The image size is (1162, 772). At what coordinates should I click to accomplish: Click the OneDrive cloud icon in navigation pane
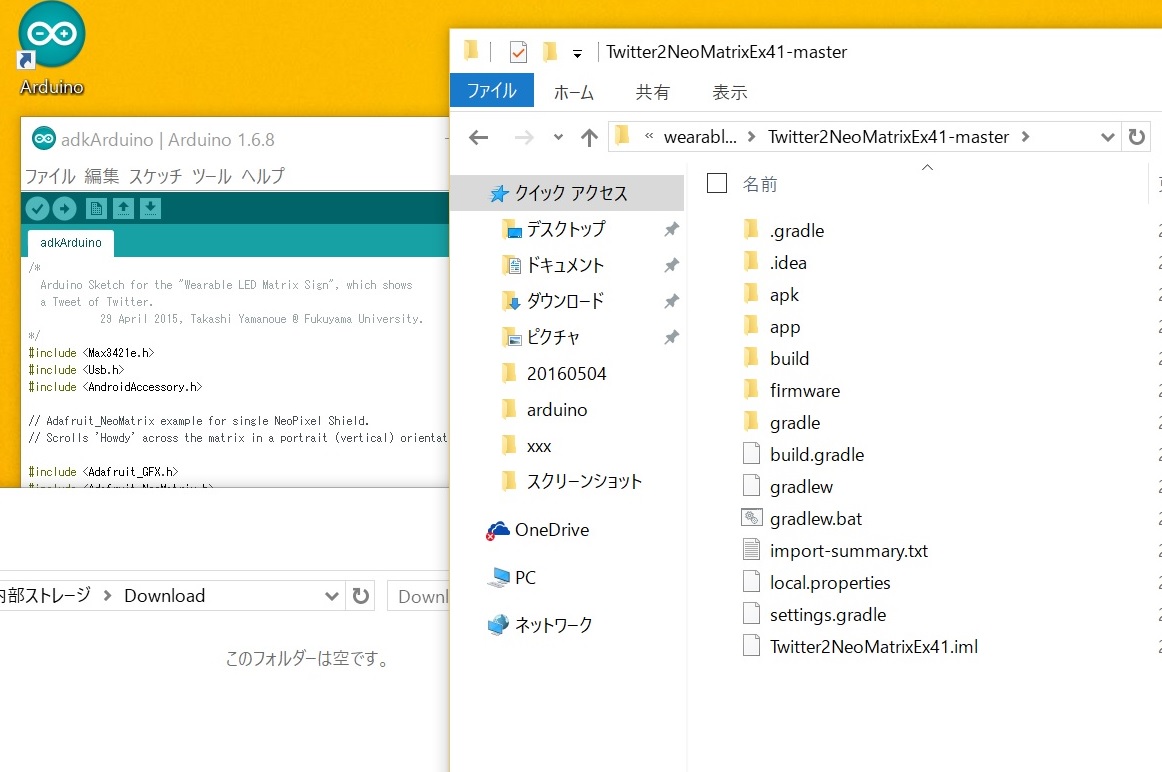pyautogui.click(x=498, y=530)
